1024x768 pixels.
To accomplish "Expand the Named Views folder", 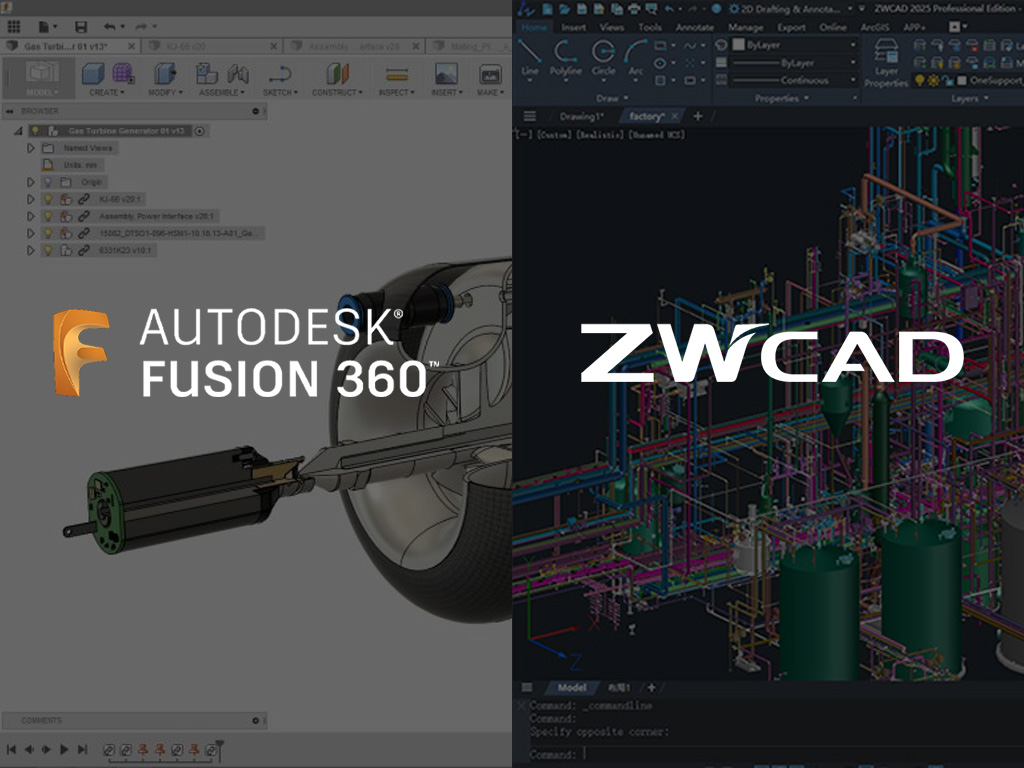I will [x=31, y=148].
